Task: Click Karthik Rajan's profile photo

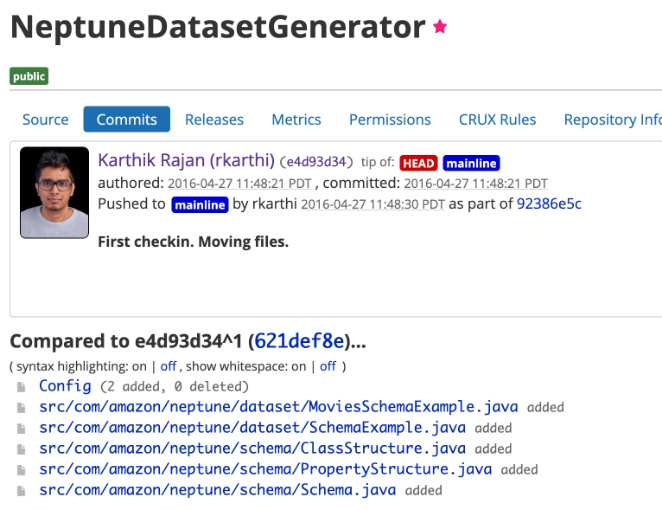Action: click(x=54, y=193)
